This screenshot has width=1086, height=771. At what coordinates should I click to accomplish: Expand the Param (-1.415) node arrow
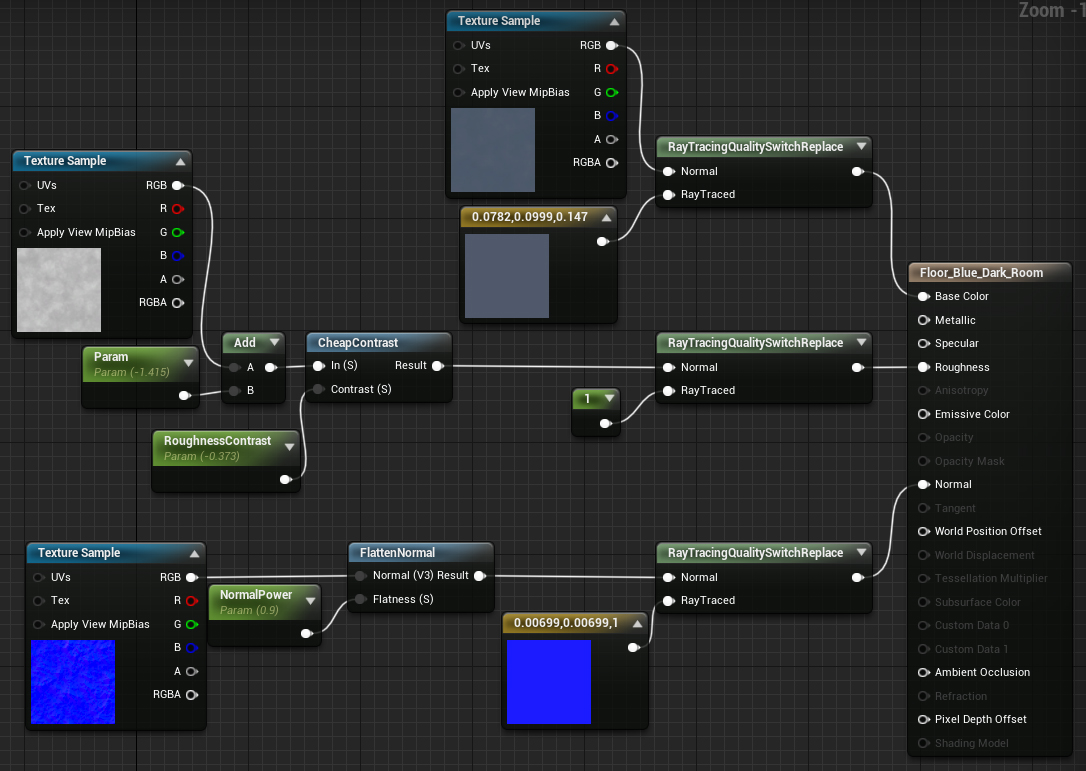(188, 363)
